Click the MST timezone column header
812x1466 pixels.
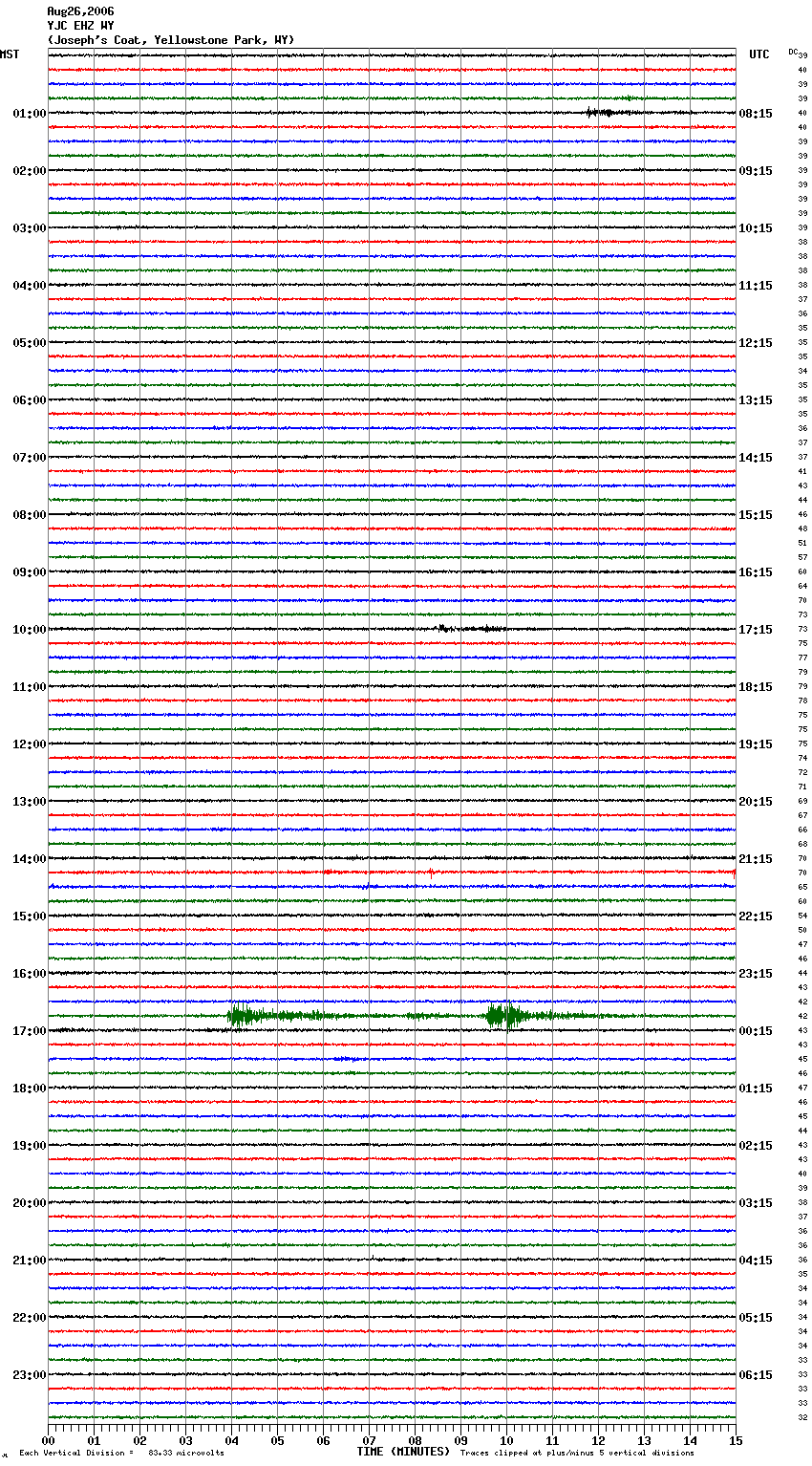[x=10, y=54]
